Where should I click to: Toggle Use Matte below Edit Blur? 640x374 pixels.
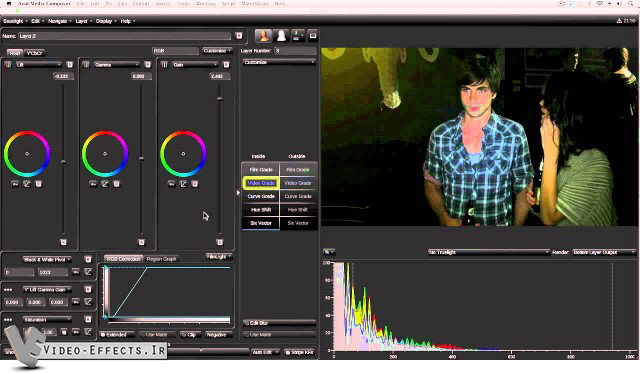point(279,335)
